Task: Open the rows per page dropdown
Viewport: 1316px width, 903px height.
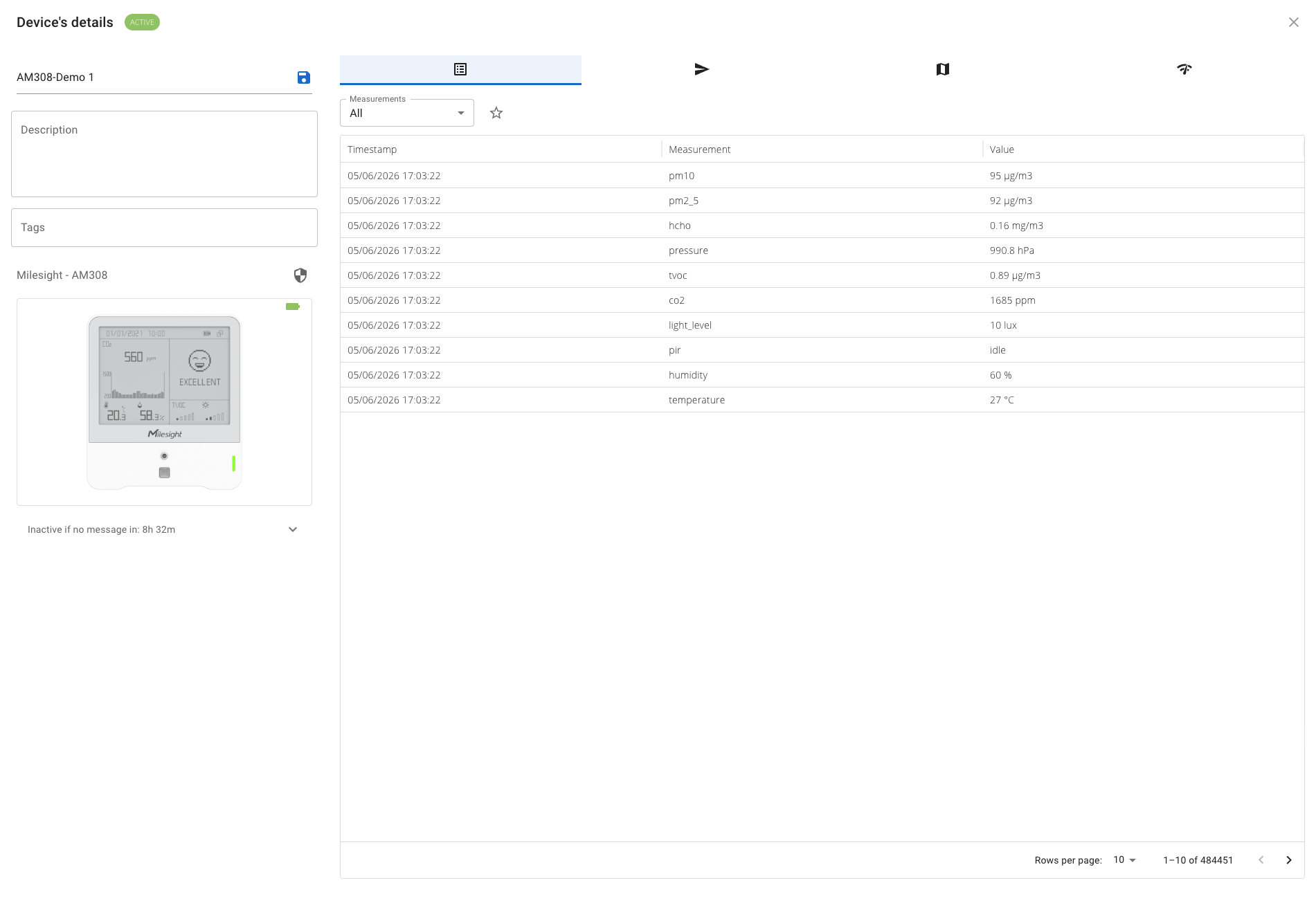Action: tap(1125, 859)
